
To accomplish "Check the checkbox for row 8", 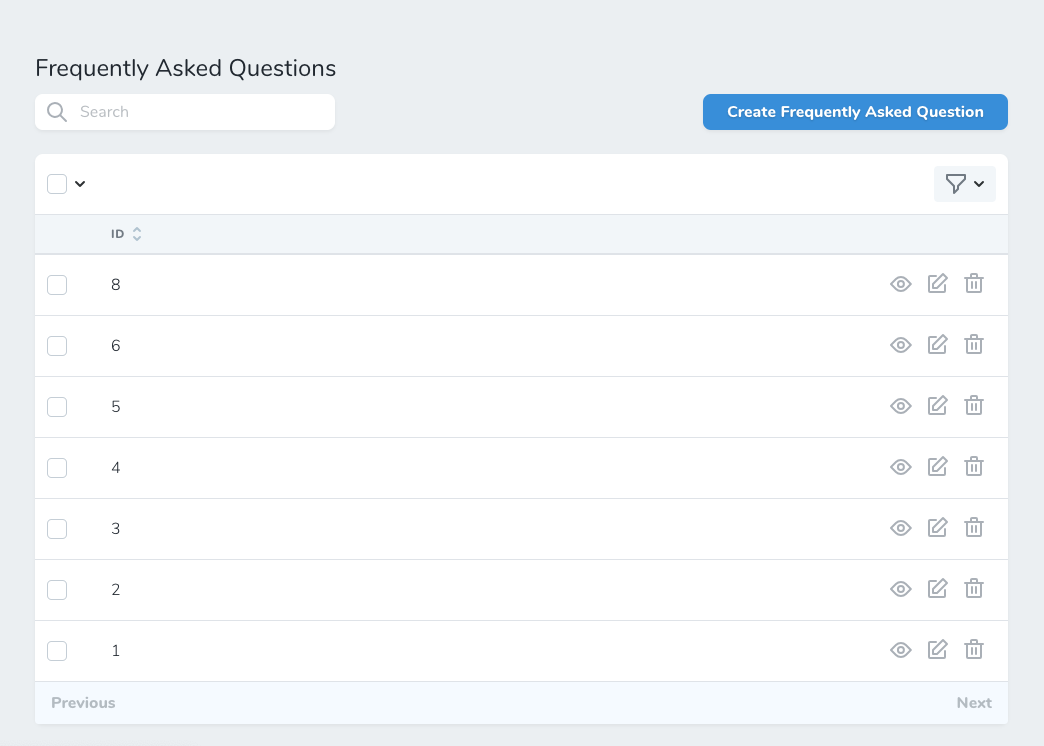I will tap(57, 285).
